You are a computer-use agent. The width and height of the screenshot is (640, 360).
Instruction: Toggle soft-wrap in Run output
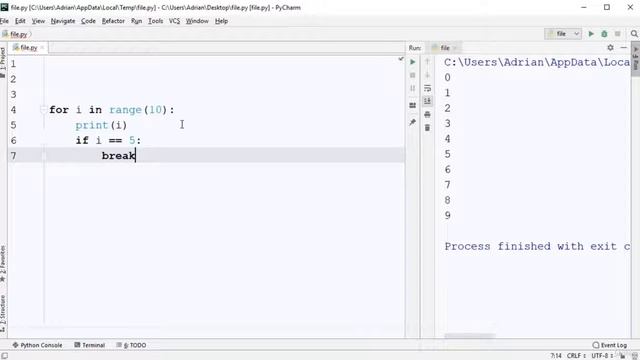[427, 88]
